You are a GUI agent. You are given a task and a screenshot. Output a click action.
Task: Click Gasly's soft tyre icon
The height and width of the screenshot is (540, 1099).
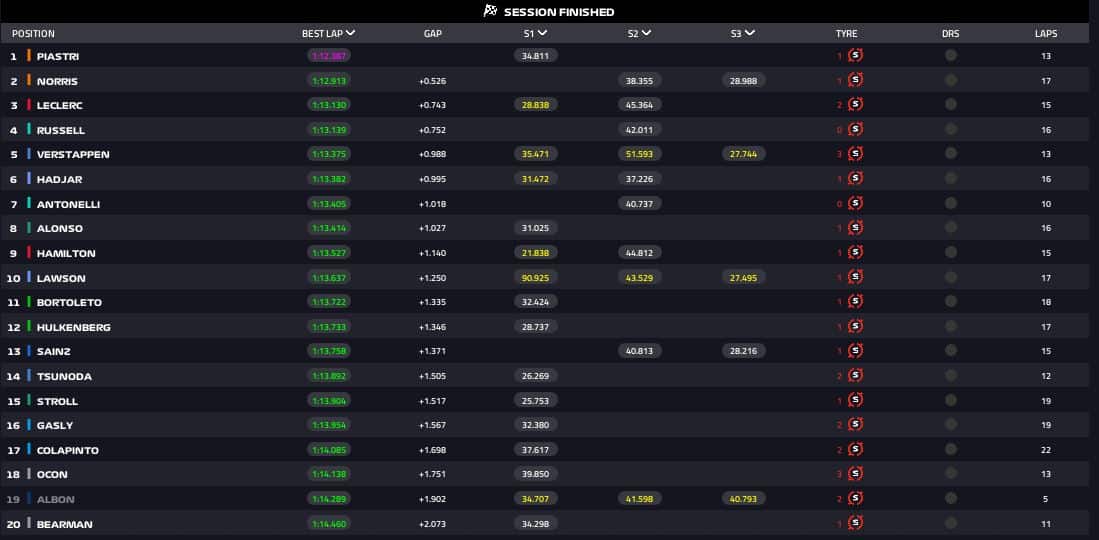tap(855, 424)
